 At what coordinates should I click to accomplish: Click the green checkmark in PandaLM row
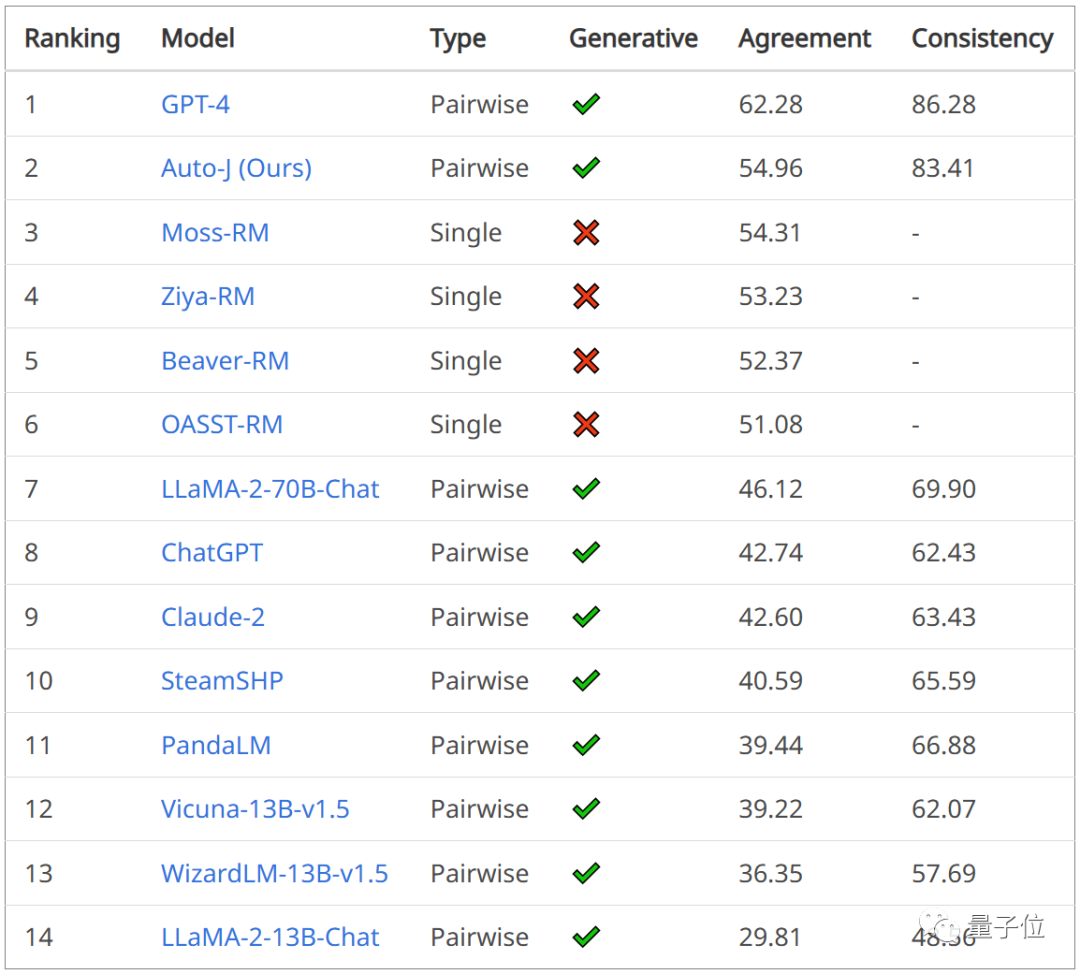(x=586, y=745)
